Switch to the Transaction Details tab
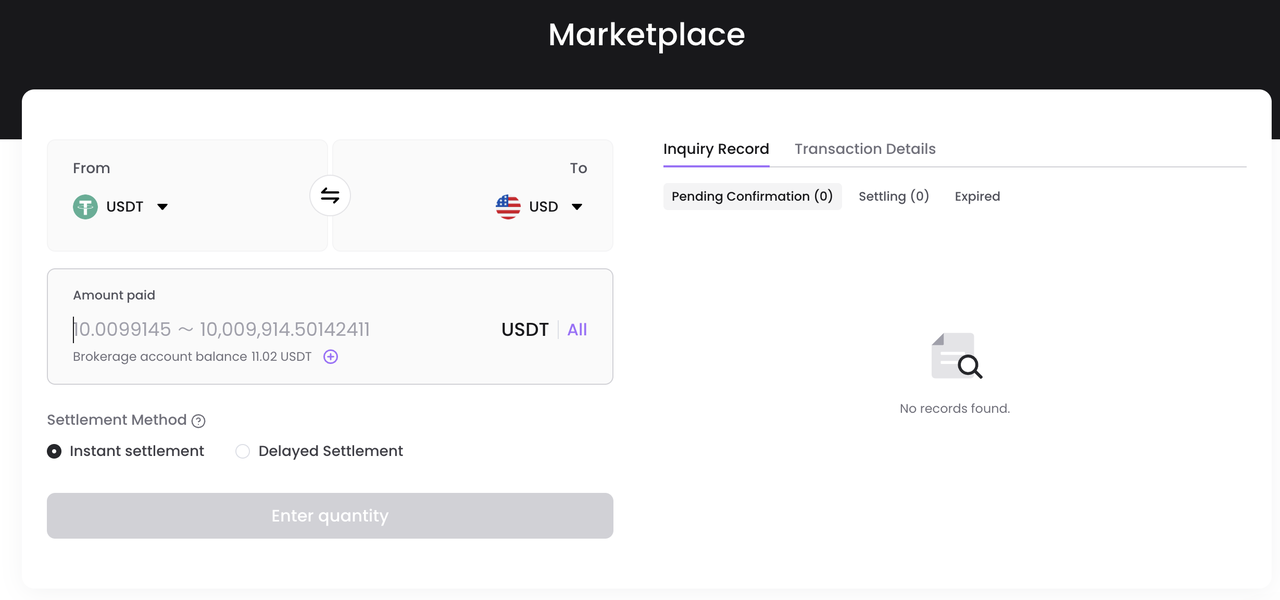The width and height of the screenshot is (1280, 600). 865,149
